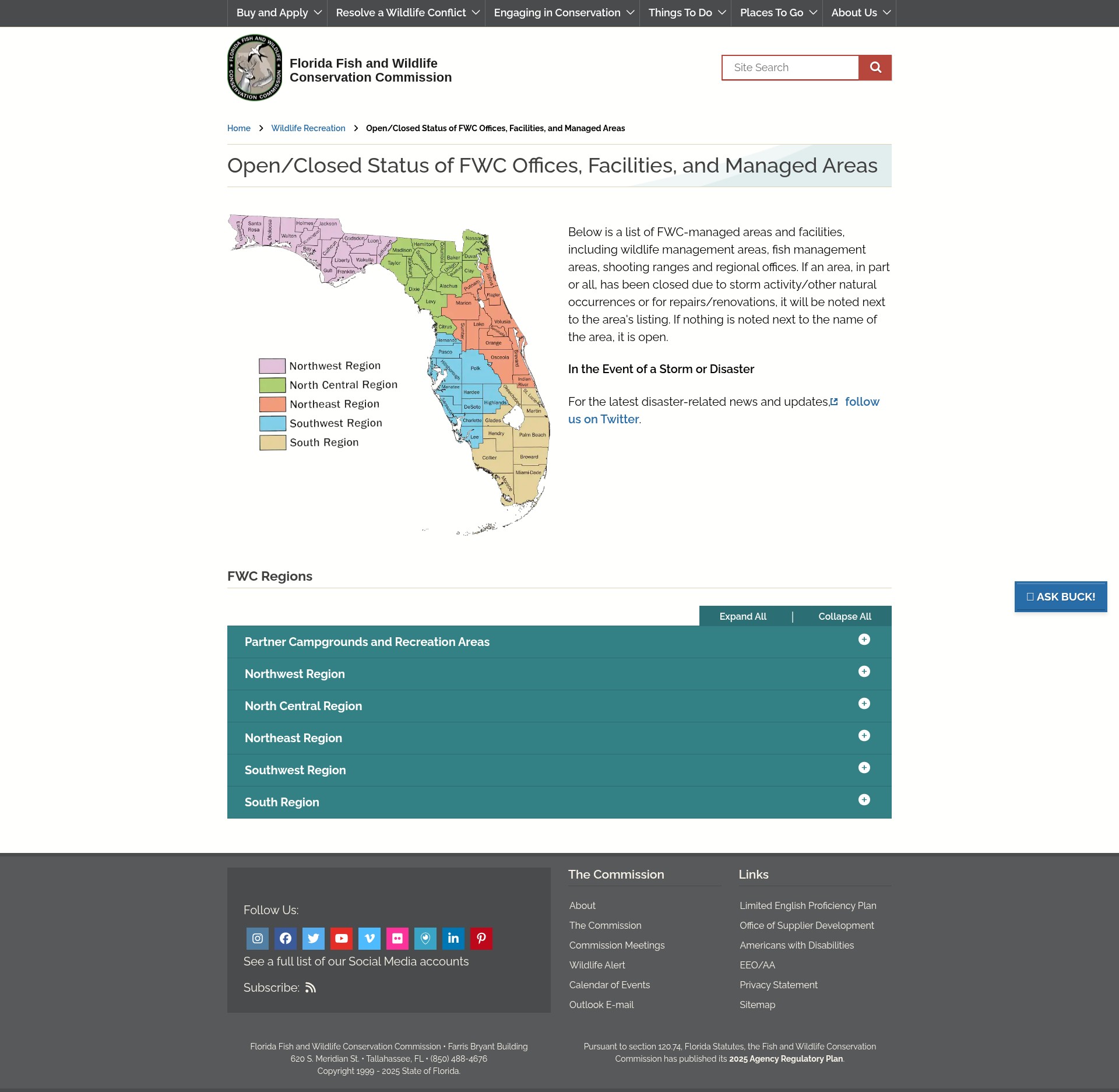Open the Outlook E-mail footer link
This screenshot has width=1119, height=1092.
tap(601, 1005)
